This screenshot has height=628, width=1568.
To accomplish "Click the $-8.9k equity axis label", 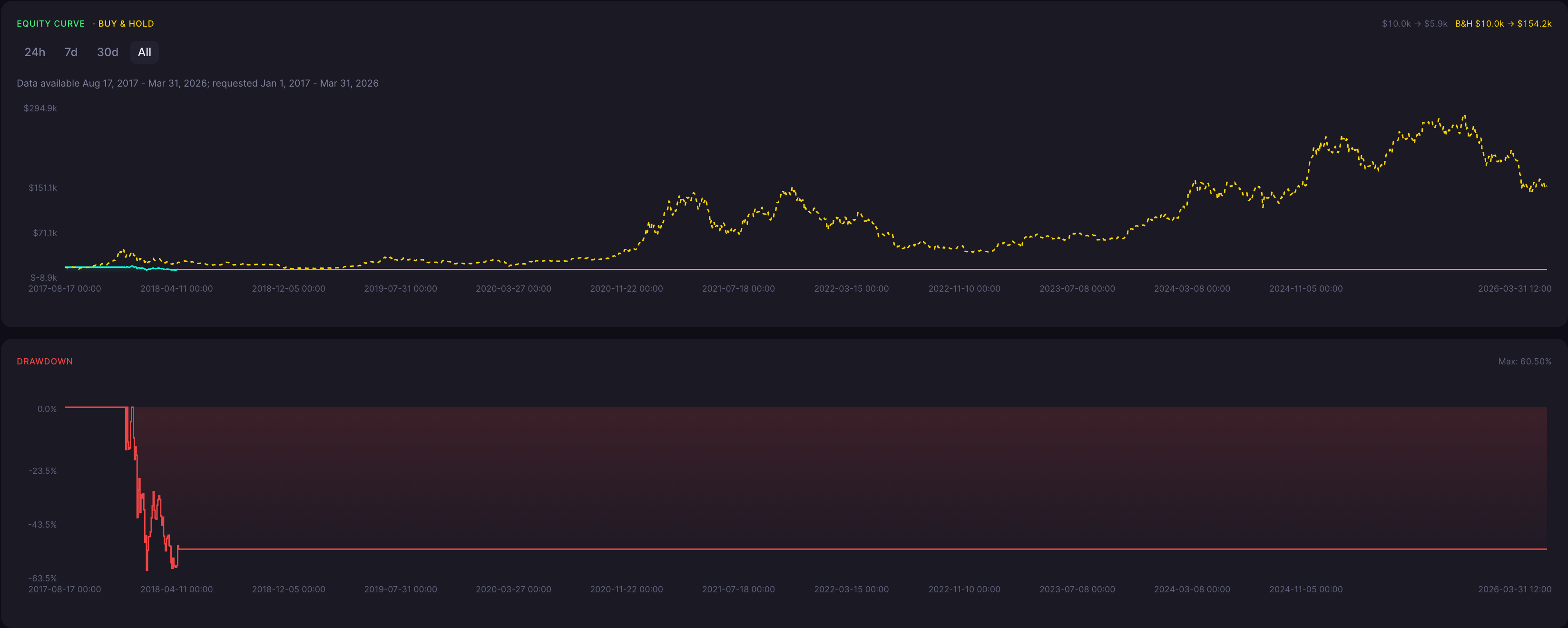I will [x=44, y=277].
